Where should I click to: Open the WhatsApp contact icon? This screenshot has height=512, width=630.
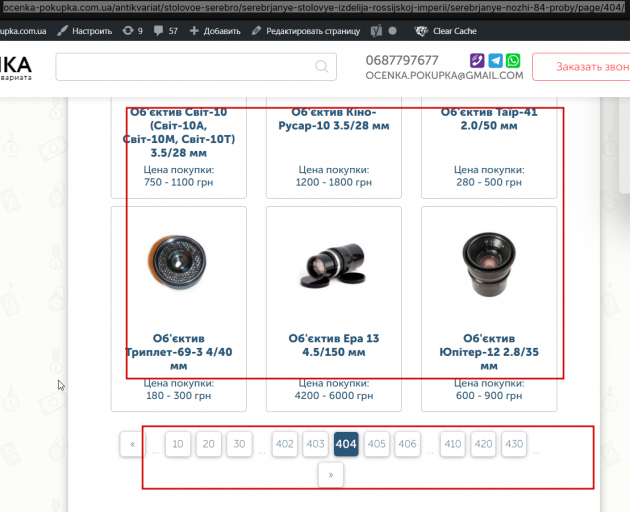click(513, 61)
